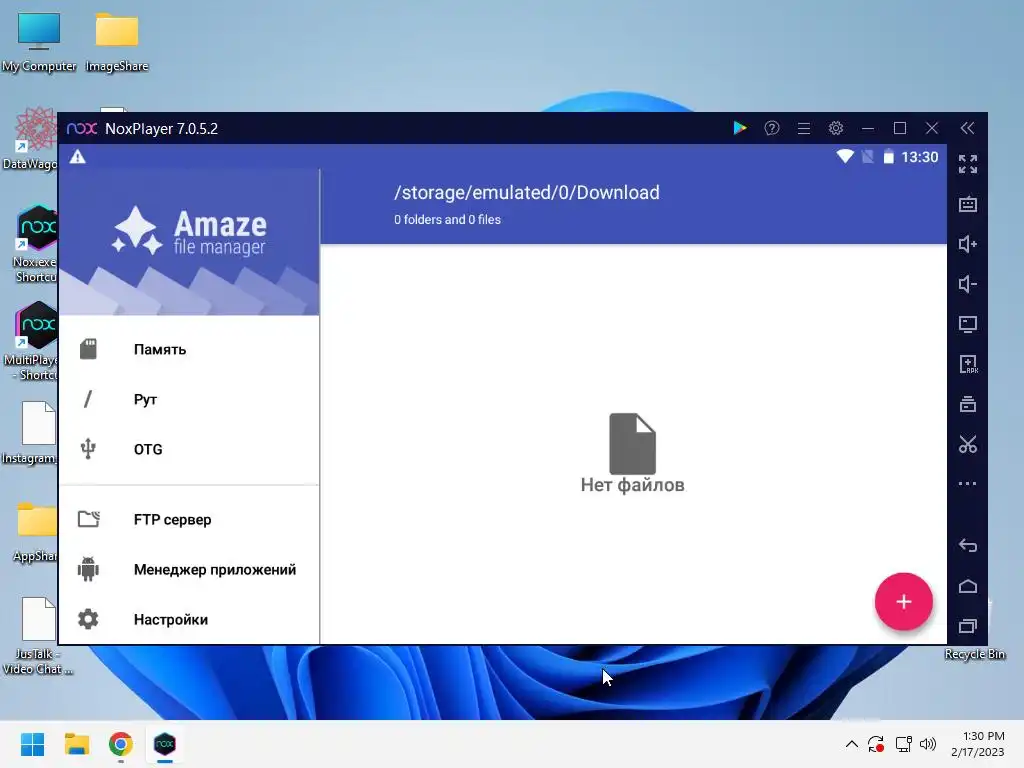Click the taskbar network icon
This screenshot has width=1024, height=768.
point(903,744)
